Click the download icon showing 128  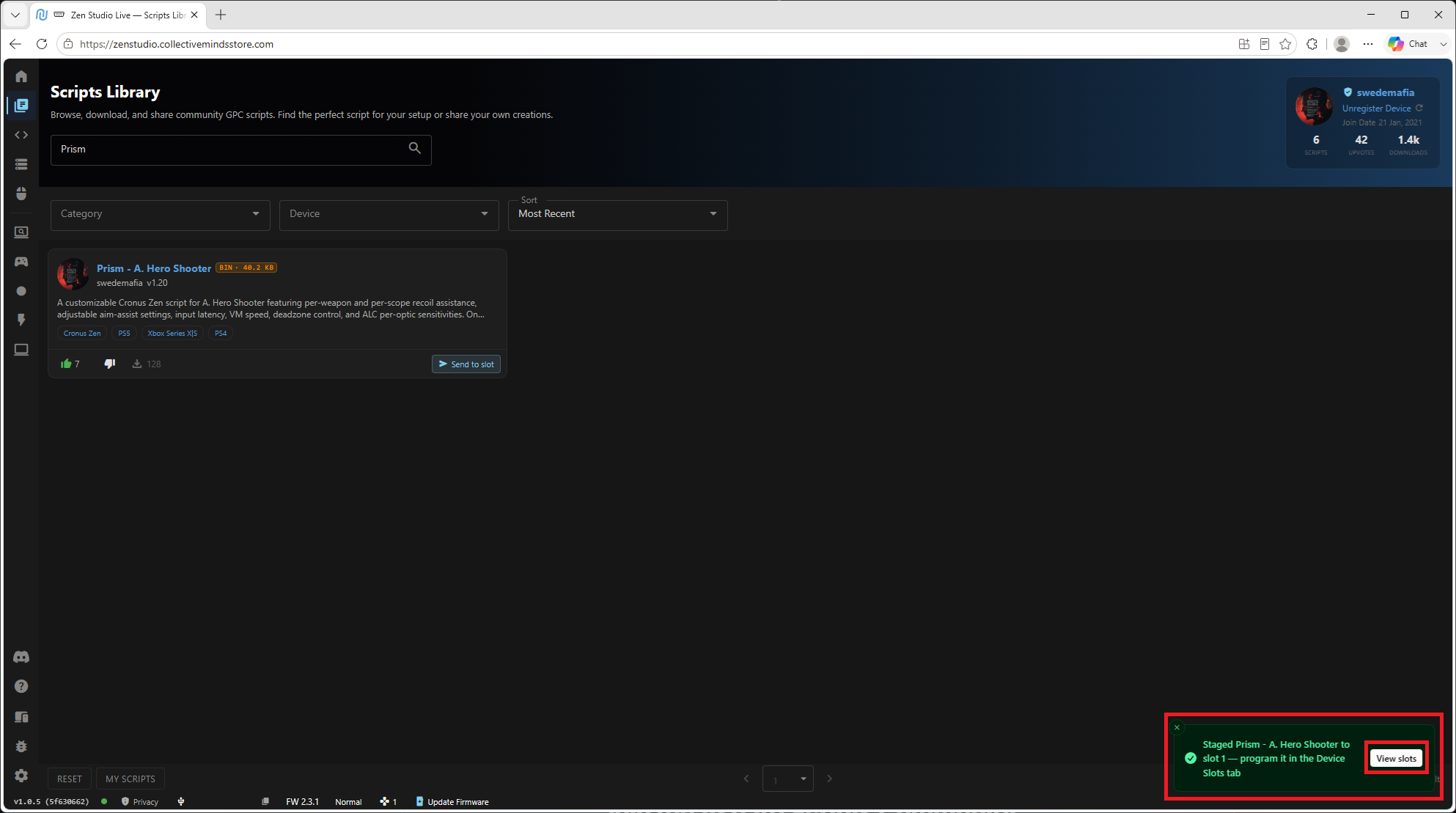tap(137, 364)
